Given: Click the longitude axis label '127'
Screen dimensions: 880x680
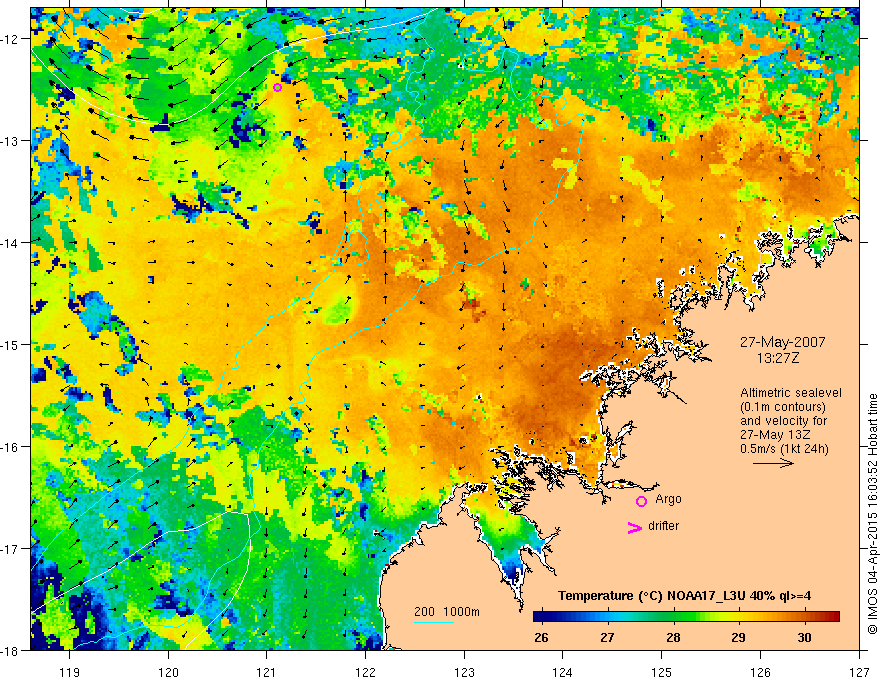Looking at the screenshot, I should pyautogui.click(x=859, y=673).
